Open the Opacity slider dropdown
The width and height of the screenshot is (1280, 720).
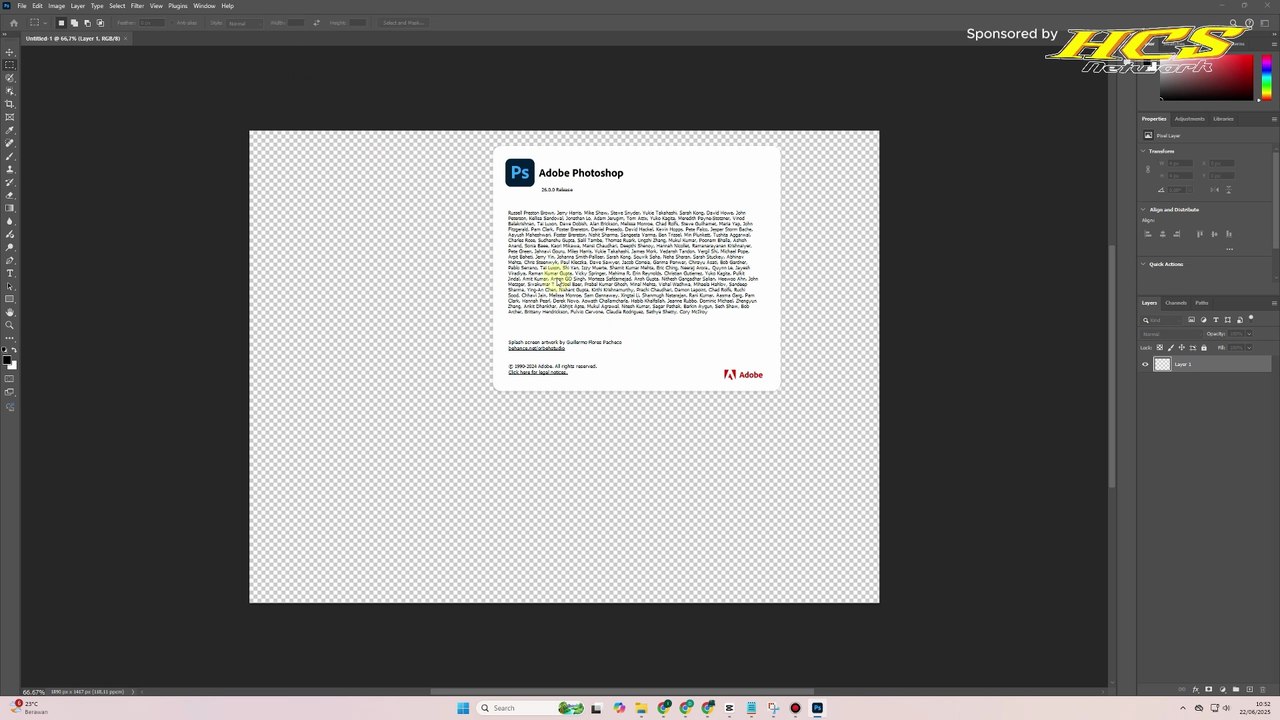click(x=1248, y=334)
